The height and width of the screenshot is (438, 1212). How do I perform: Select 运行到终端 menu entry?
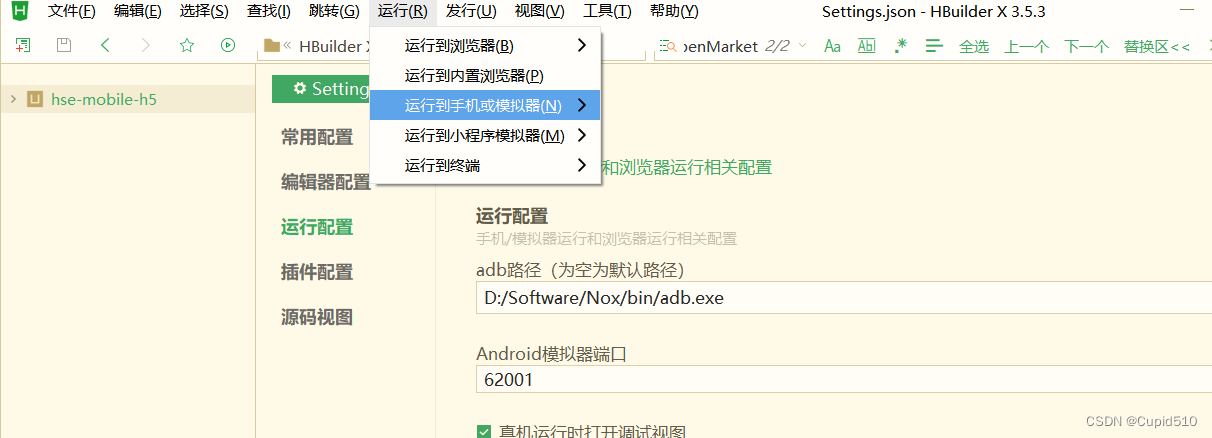click(x=485, y=165)
